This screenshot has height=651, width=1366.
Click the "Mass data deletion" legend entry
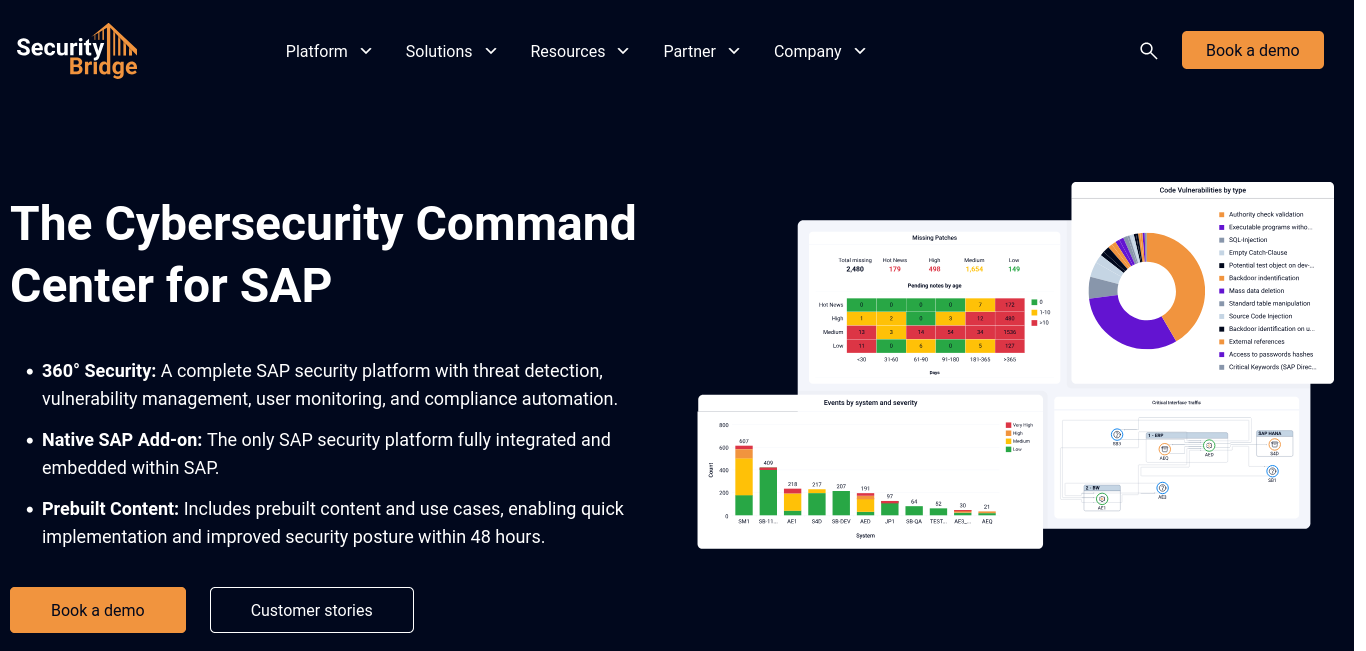click(x=1251, y=291)
